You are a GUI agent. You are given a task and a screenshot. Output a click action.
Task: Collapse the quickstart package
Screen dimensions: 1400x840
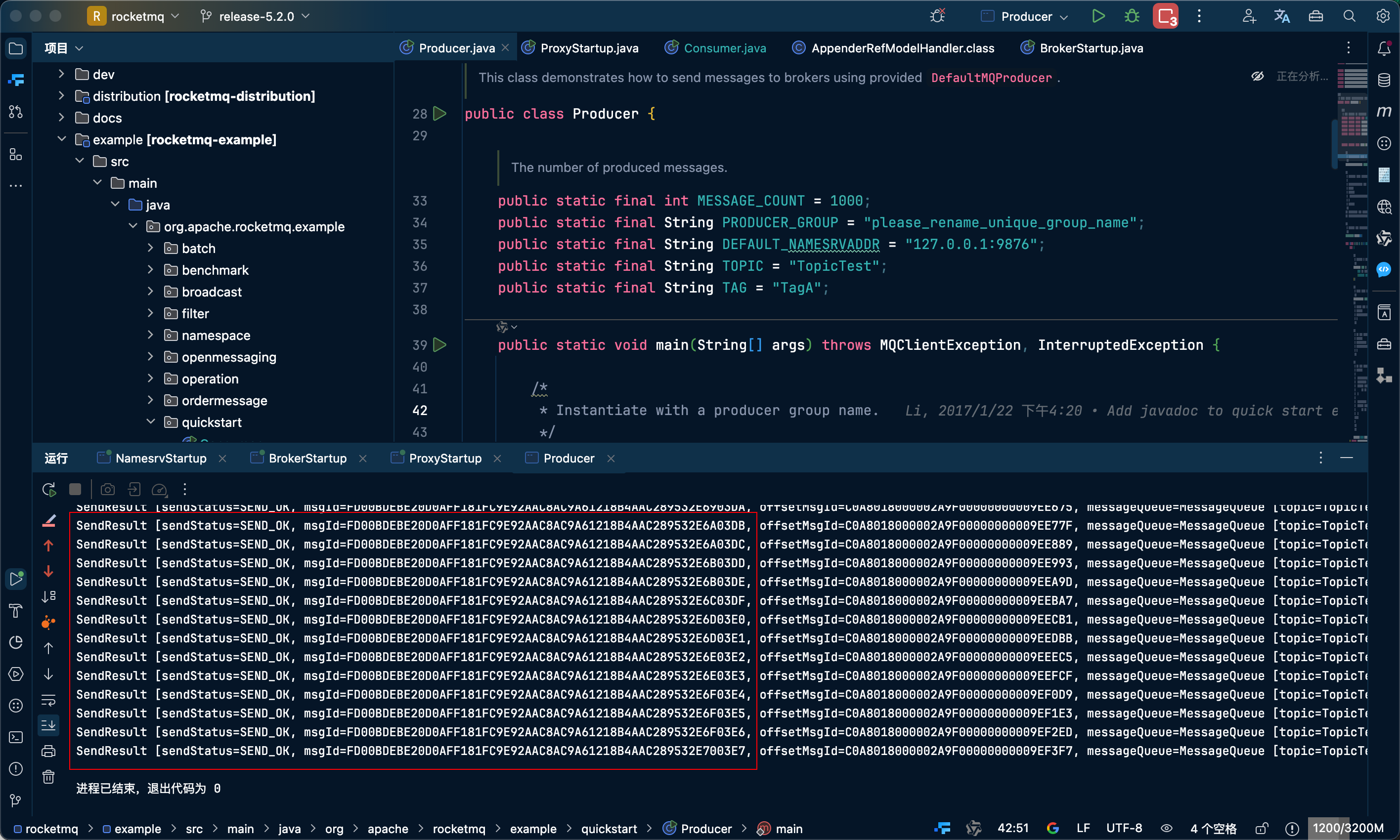click(x=151, y=421)
